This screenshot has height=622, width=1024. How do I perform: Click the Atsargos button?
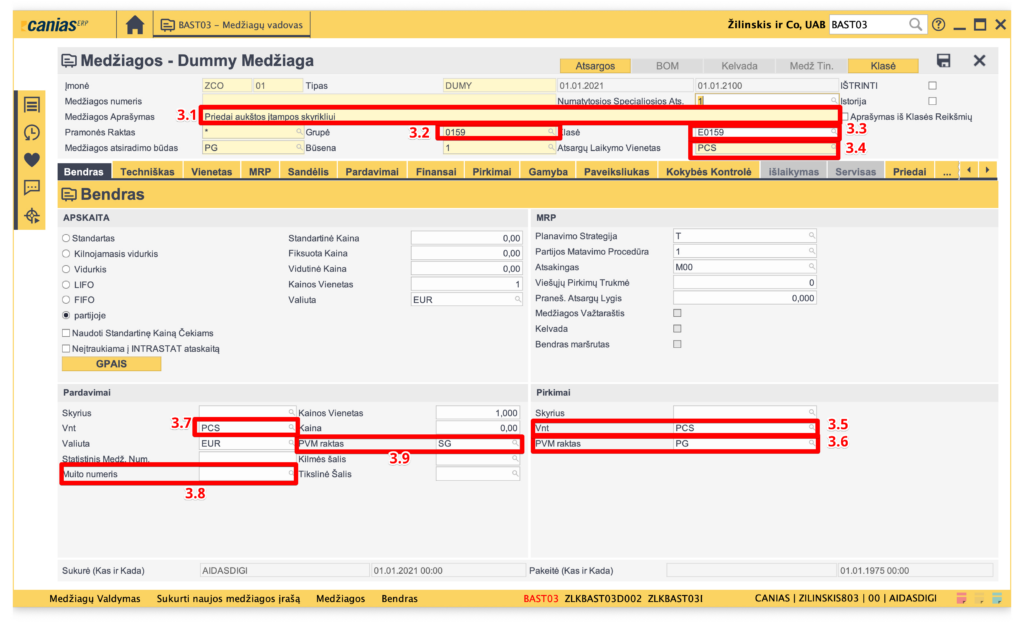click(x=594, y=66)
